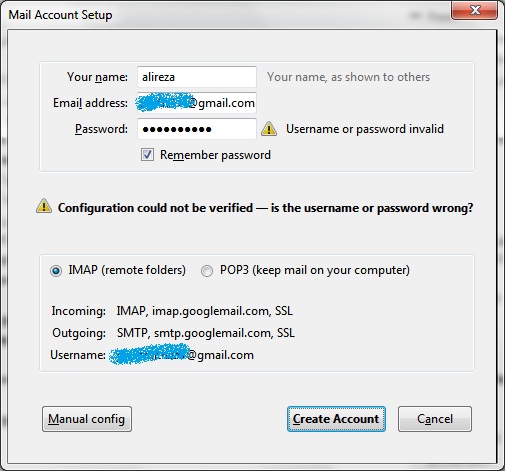Select IMAP (remote folders) radio button

pyautogui.click(x=56, y=271)
